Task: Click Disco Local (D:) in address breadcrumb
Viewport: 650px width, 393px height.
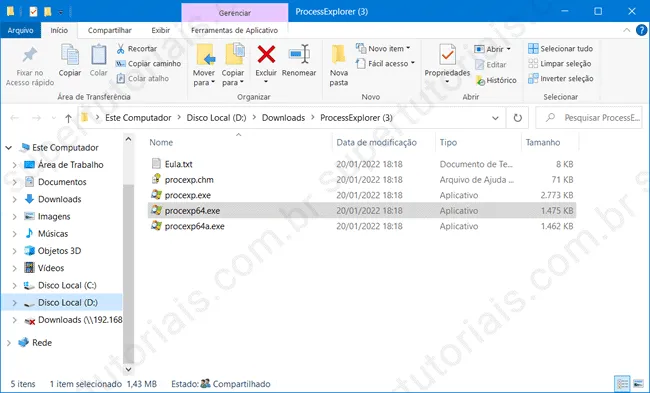Action: click(216, 118)
